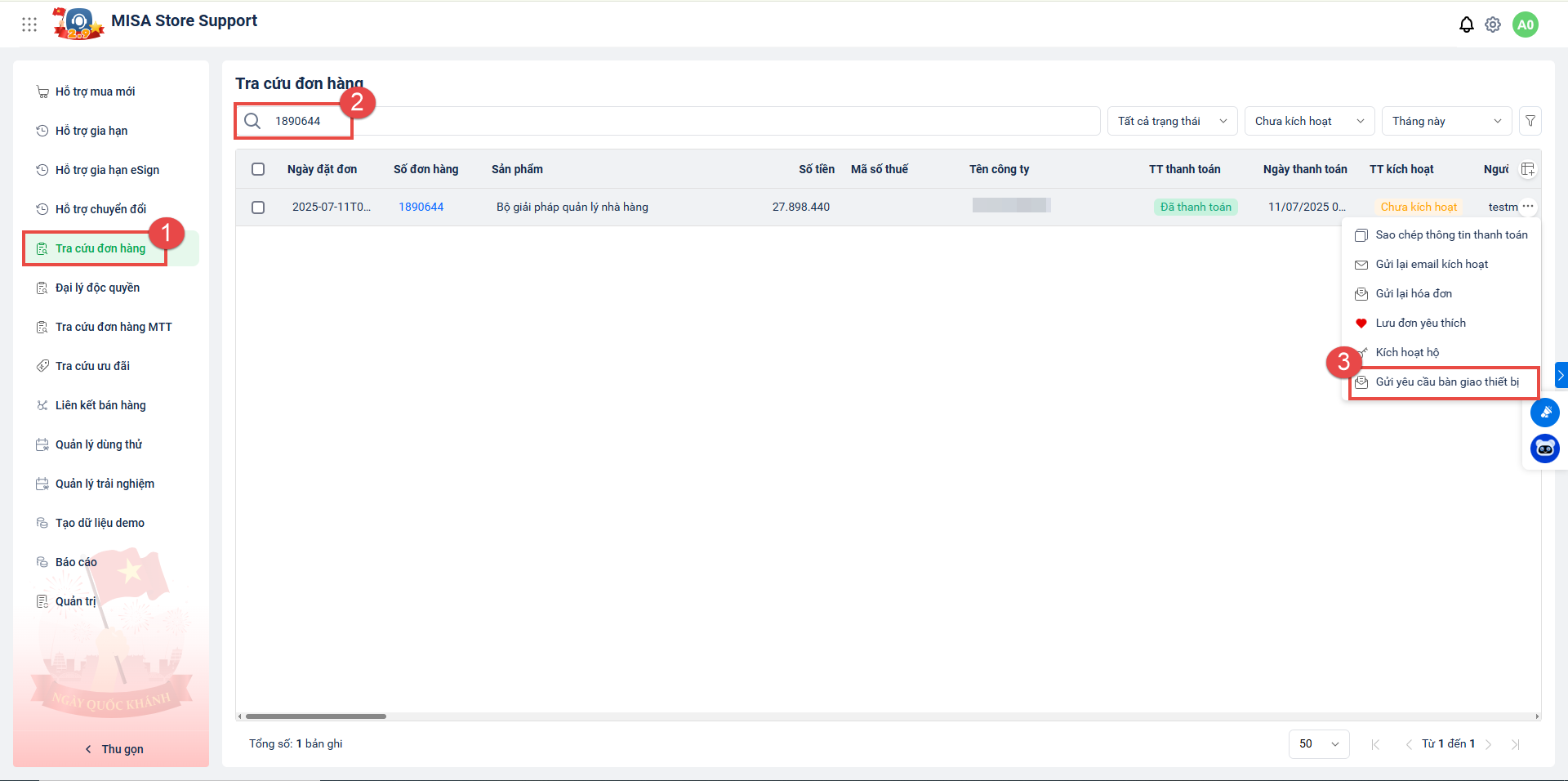Open the app launcher grid icon
1568x781 pixels.
click(x=29, y=25)
